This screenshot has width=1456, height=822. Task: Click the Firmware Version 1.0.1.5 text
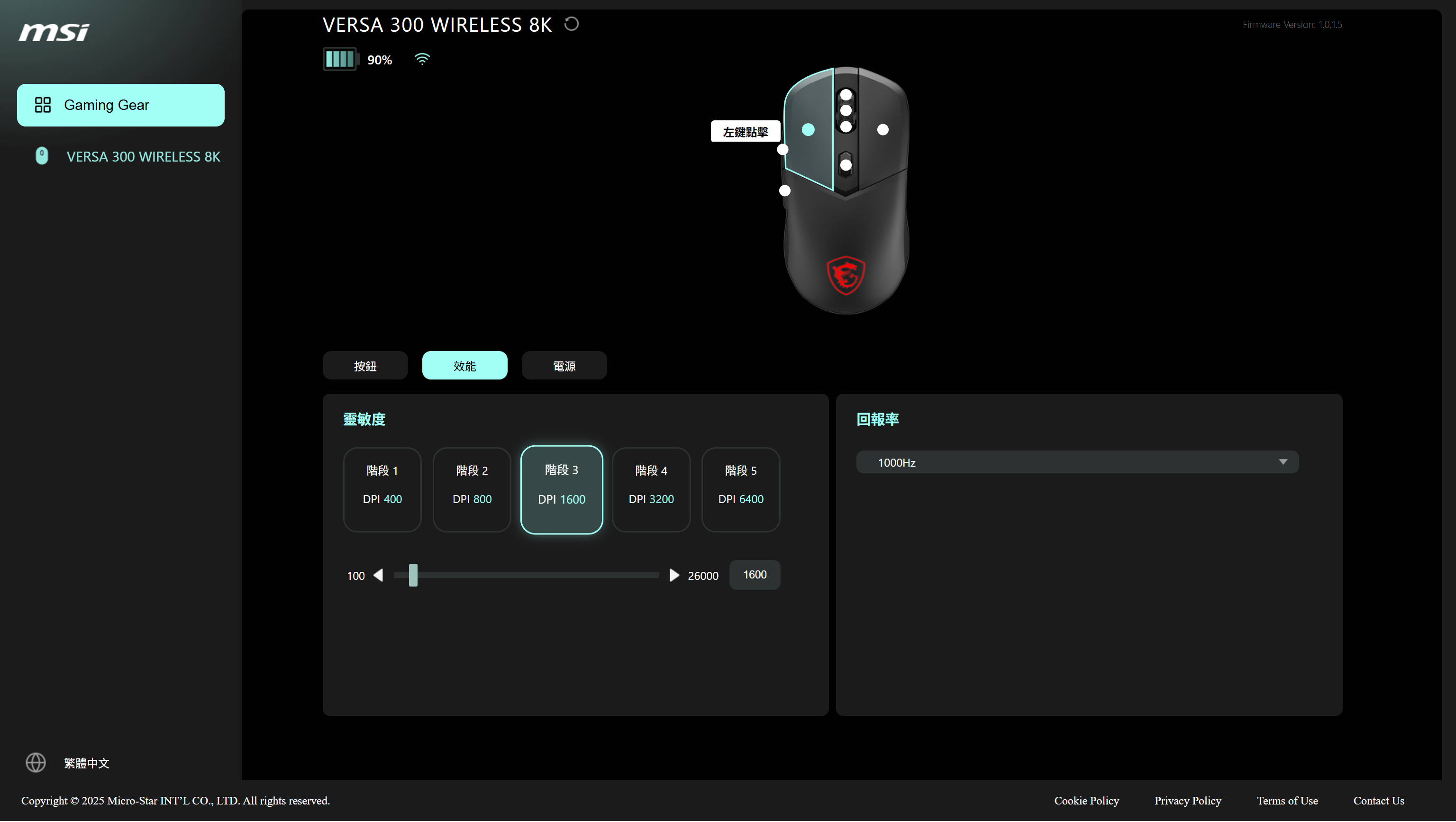[1292, 24]
